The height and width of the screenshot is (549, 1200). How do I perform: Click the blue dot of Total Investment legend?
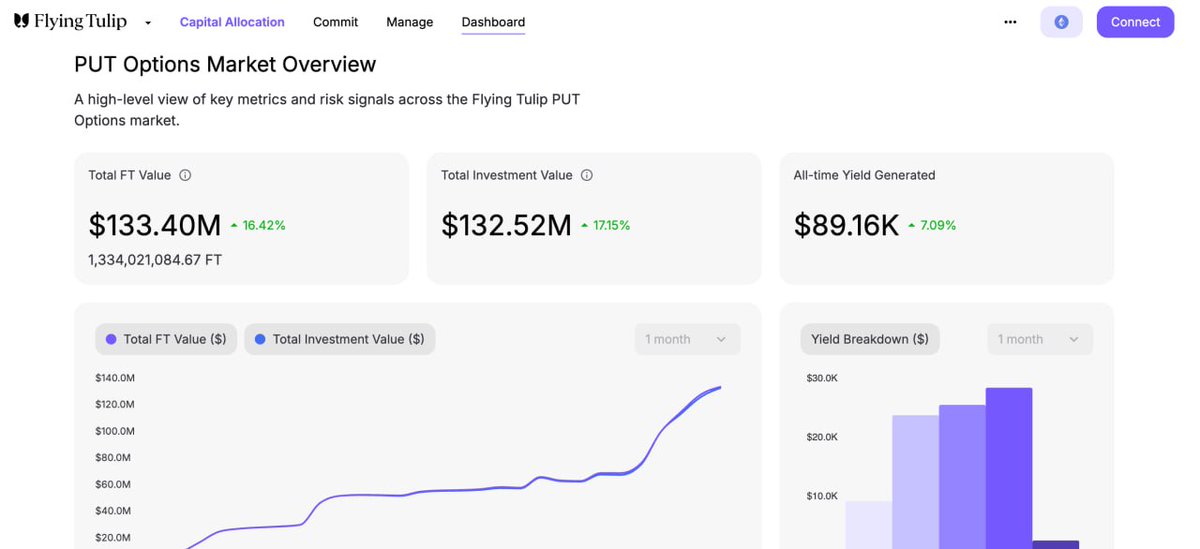click(260, 339)
